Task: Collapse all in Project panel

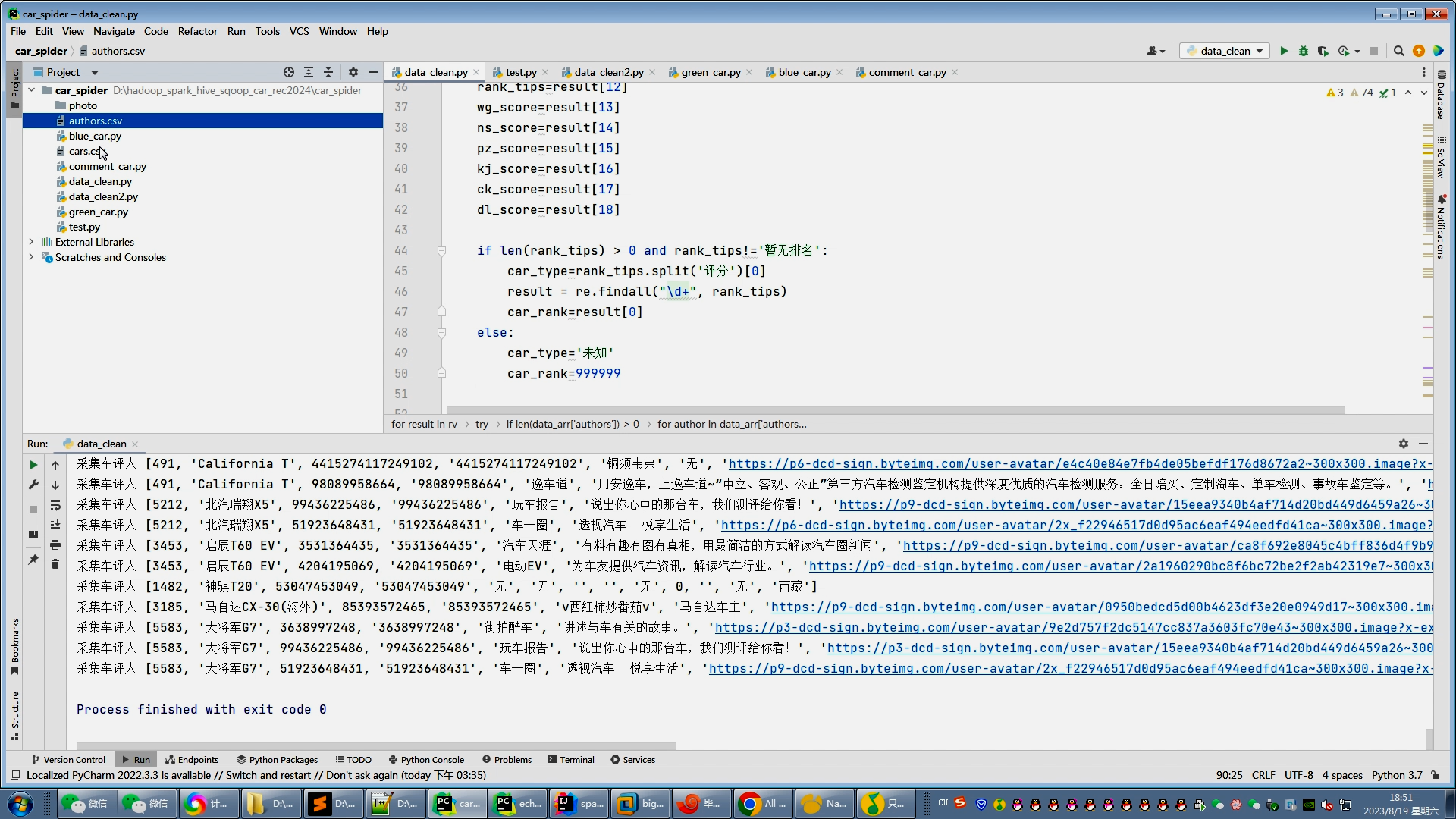Action: click(328, 72)
